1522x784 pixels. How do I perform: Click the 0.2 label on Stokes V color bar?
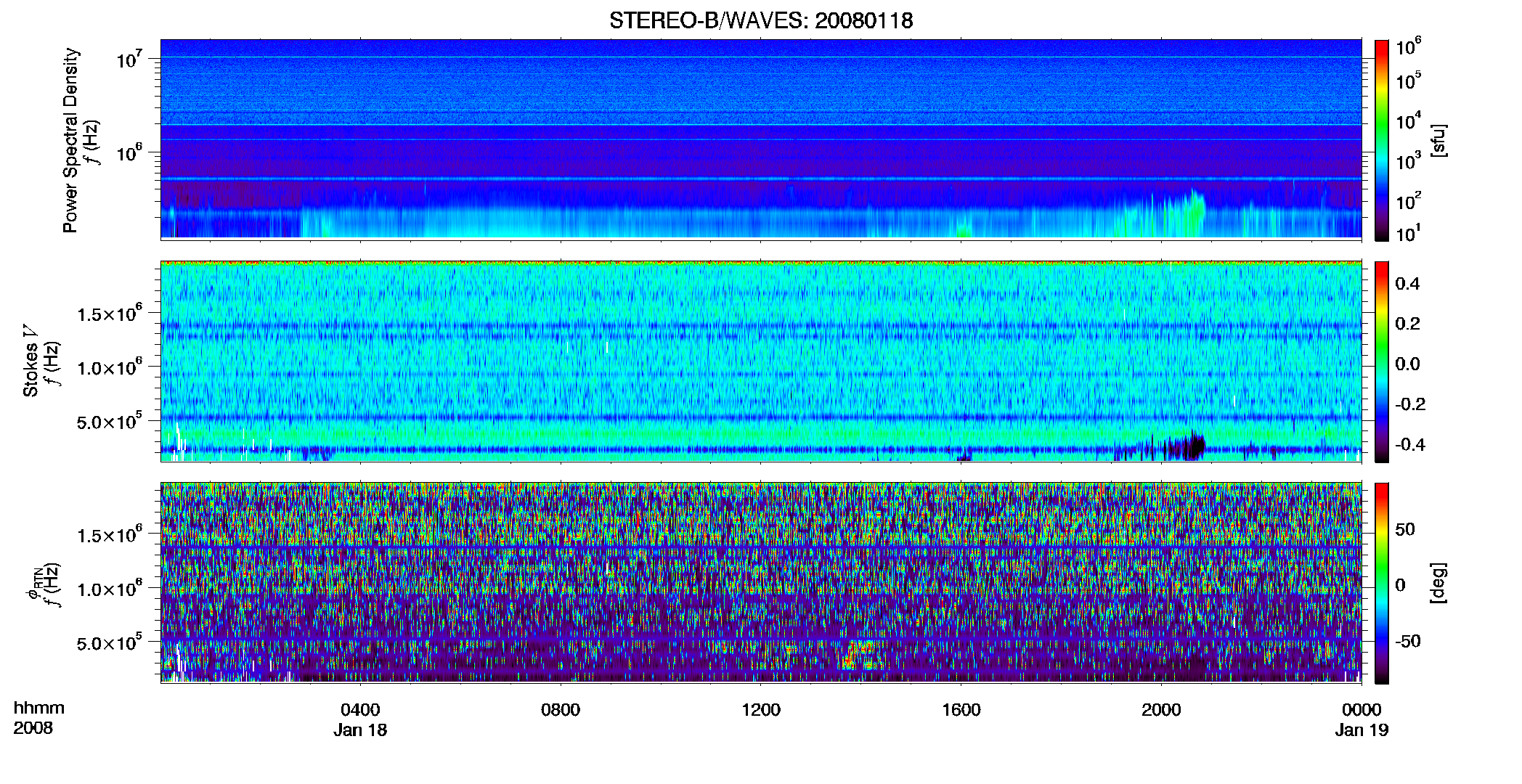coord(1407,324)
